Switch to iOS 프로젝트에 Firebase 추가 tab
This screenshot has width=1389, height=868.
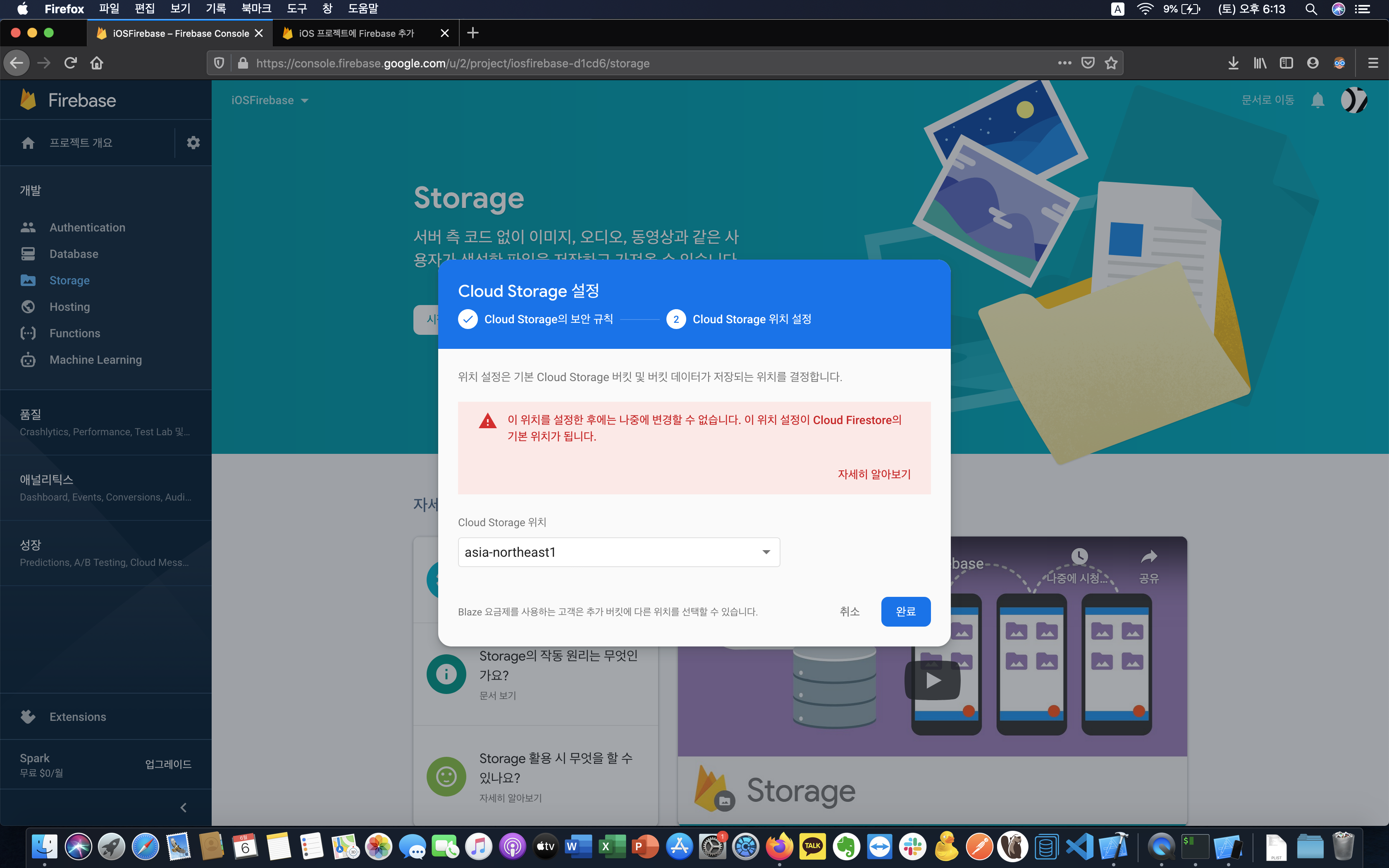[x=357, y=33]
